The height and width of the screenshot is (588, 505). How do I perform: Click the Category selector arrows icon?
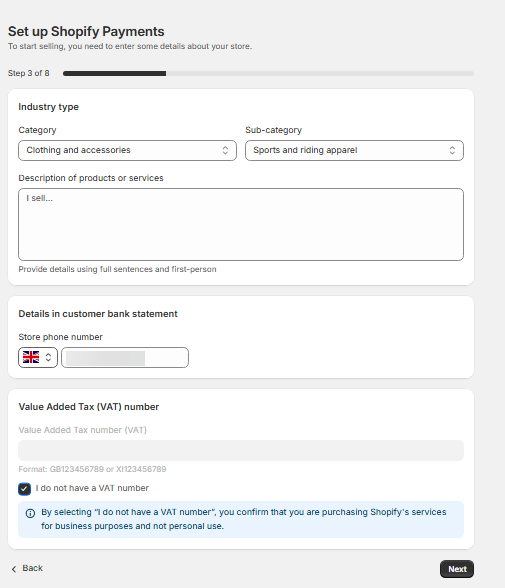pos(225,150)
